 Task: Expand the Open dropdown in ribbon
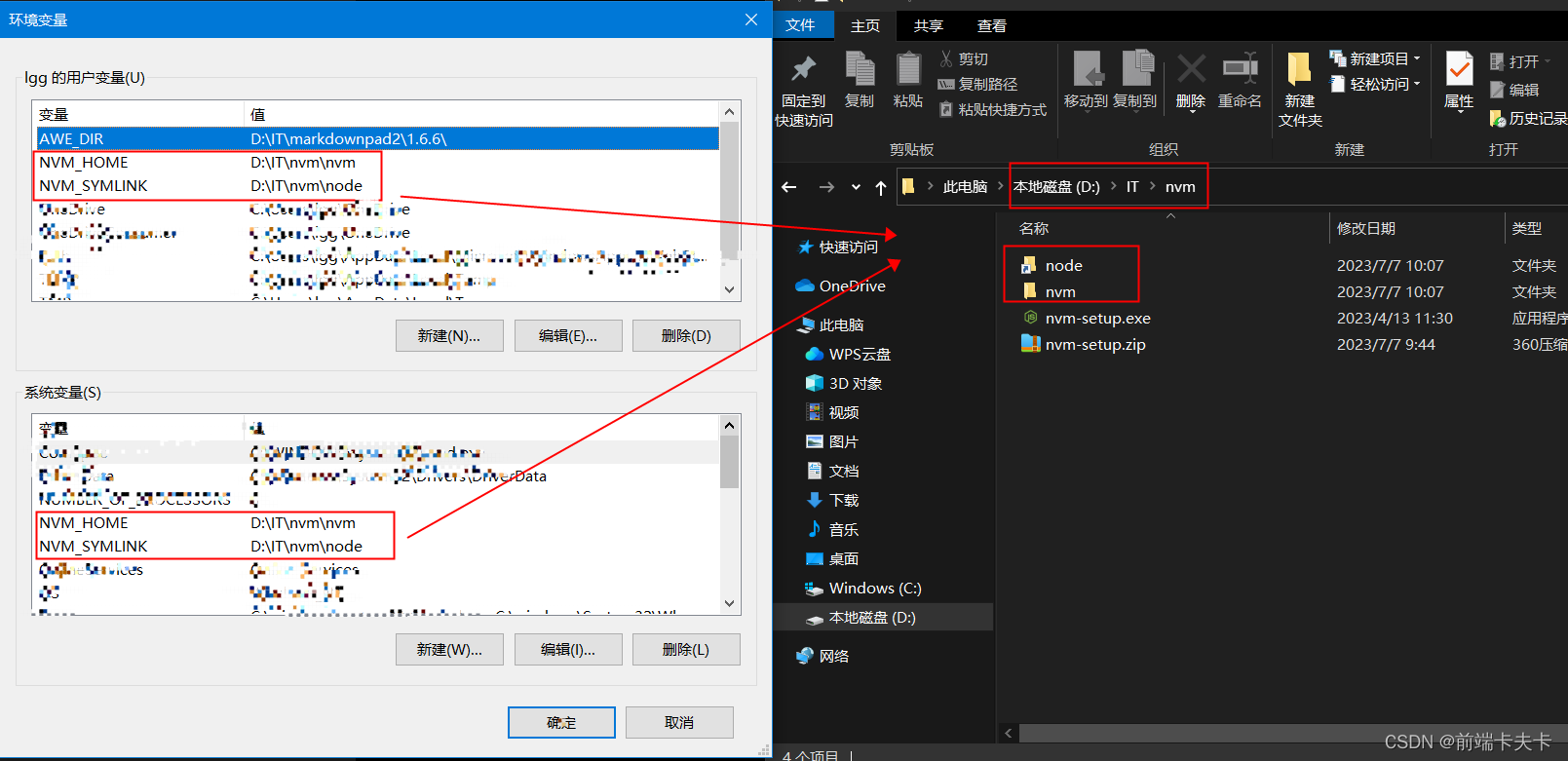click(1547, 61)
